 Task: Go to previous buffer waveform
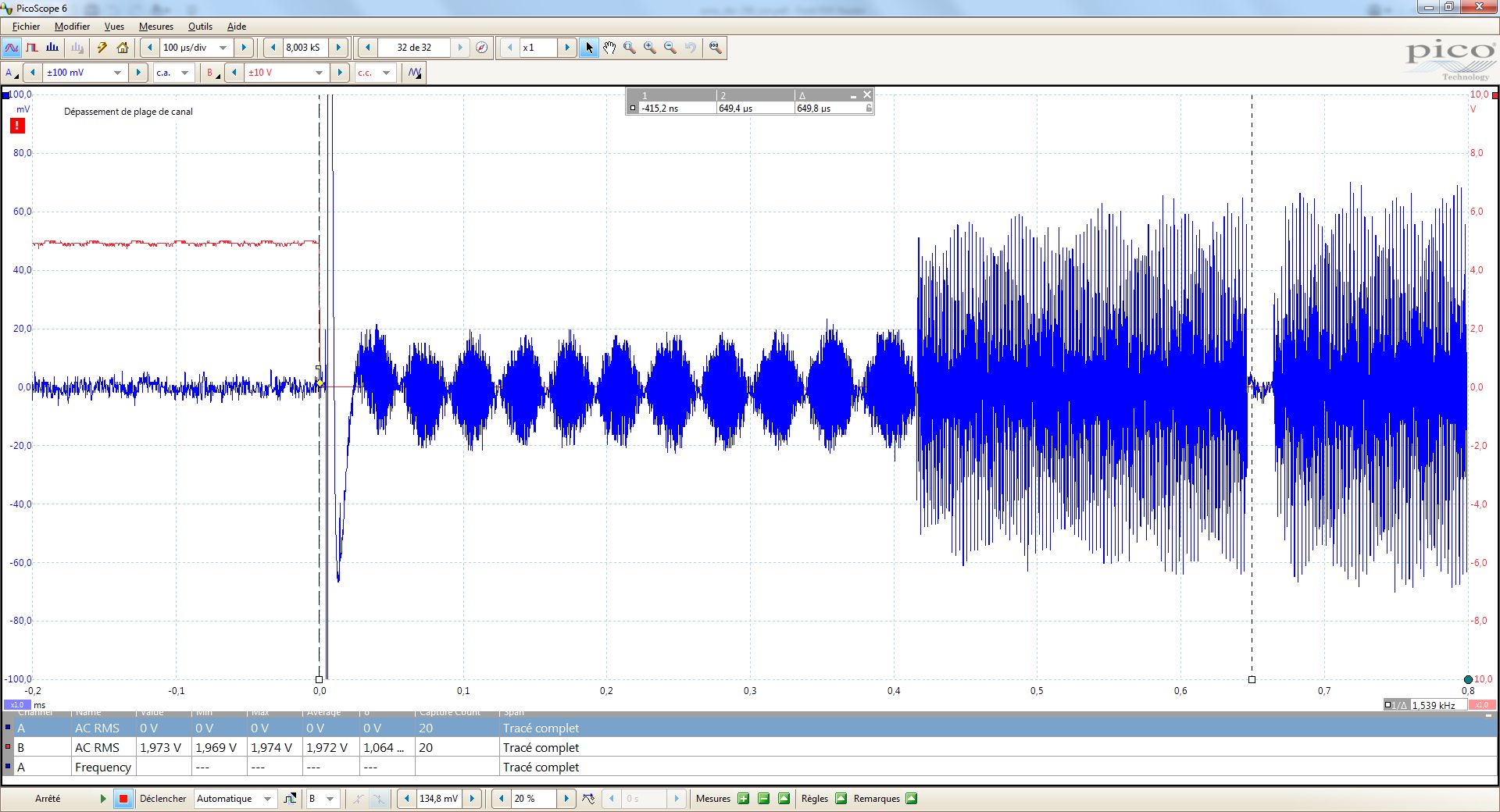point(367,48)
